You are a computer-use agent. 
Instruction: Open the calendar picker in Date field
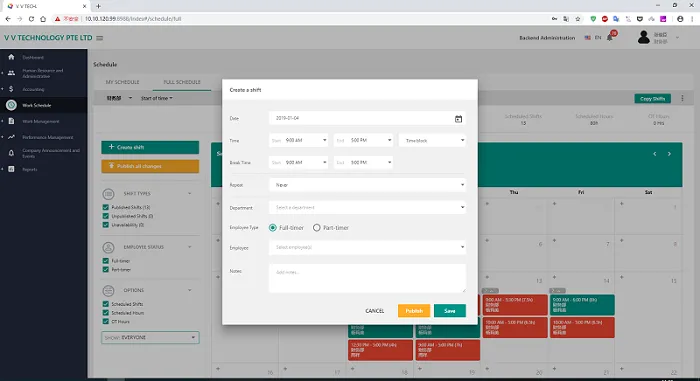(458, 119)
